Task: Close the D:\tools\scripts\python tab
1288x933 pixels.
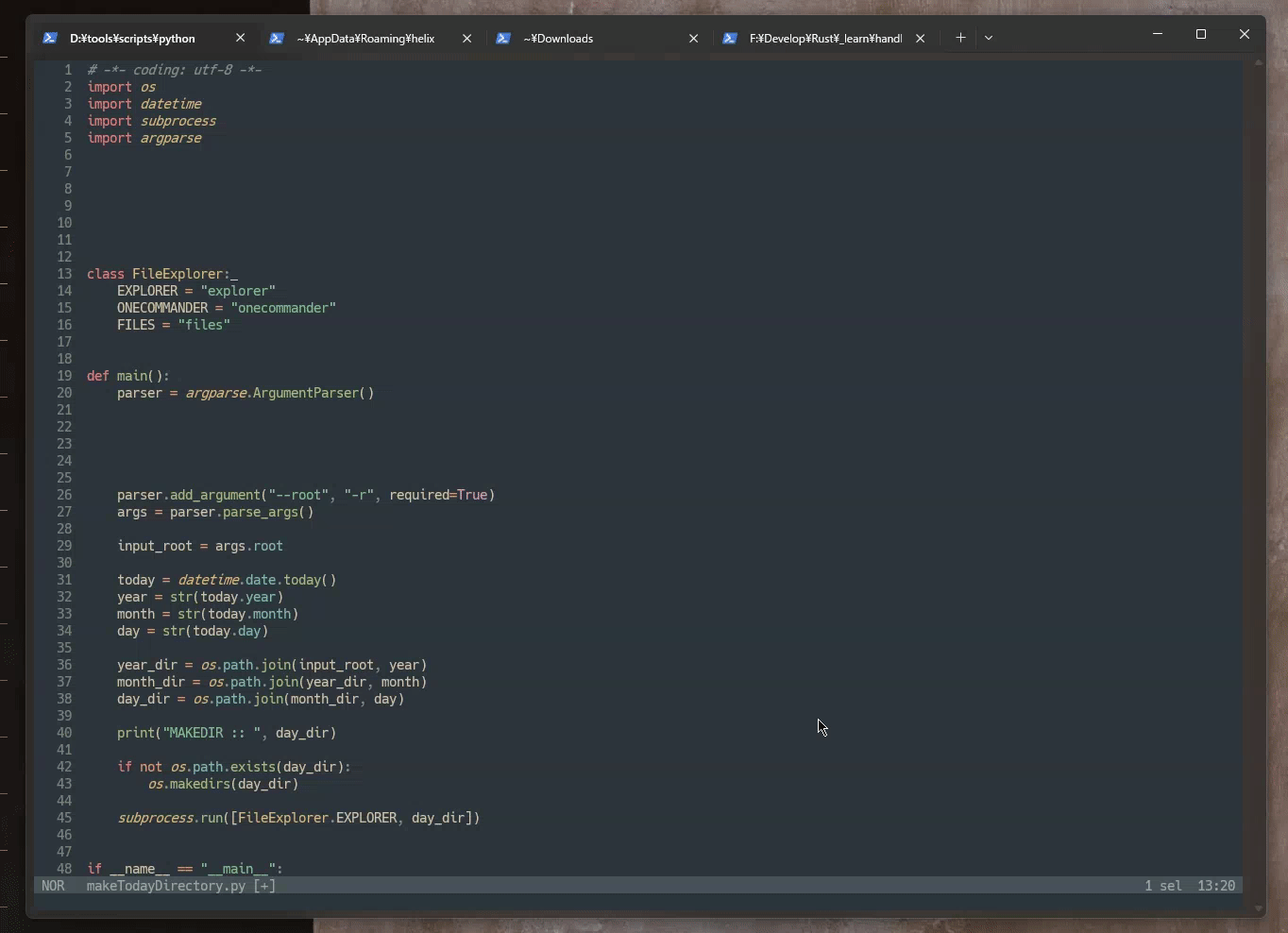Action: 242,38
